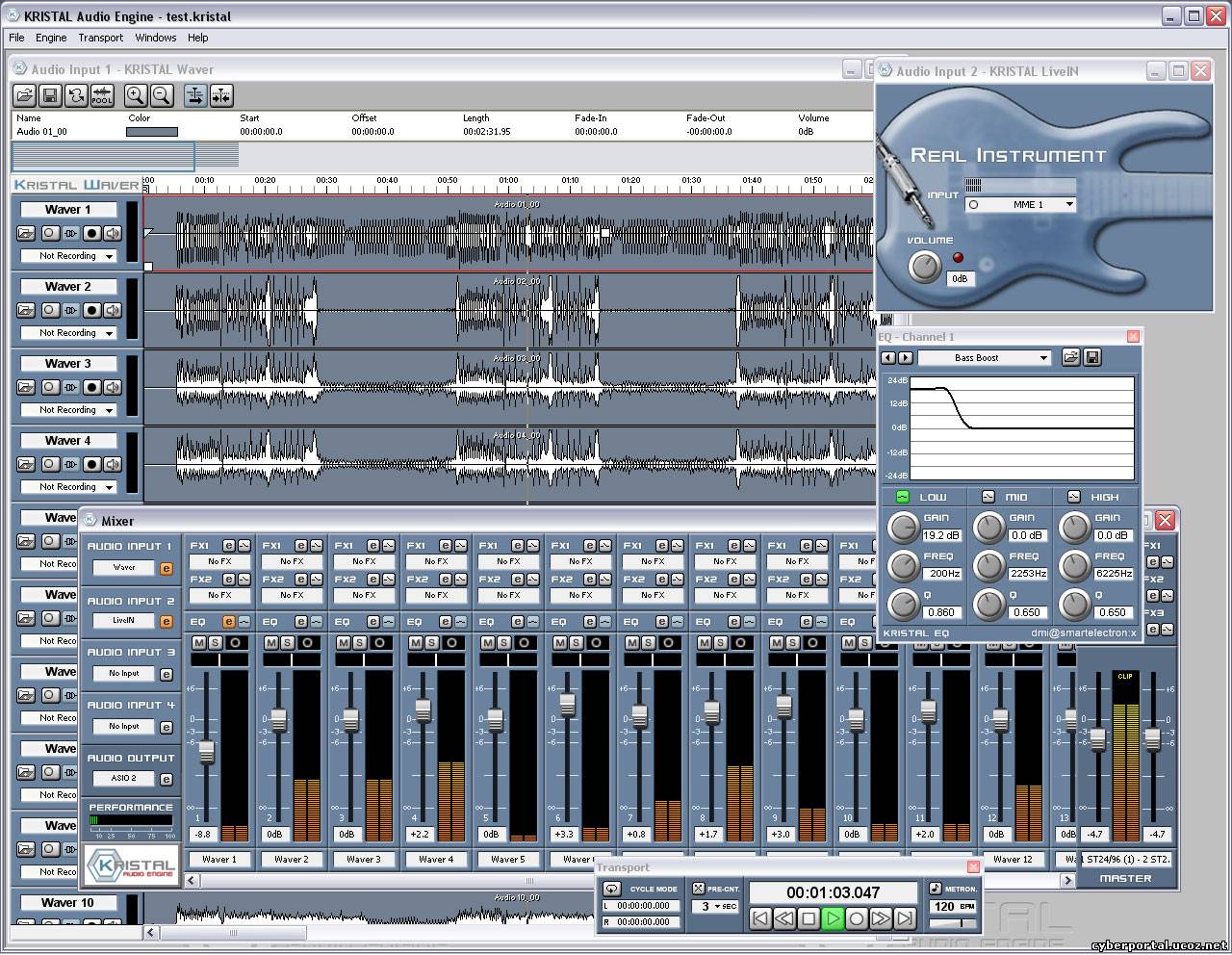Enable the LOW band in EQ
The height and width of the screenshot is (955, 1232).
(902, 497)
